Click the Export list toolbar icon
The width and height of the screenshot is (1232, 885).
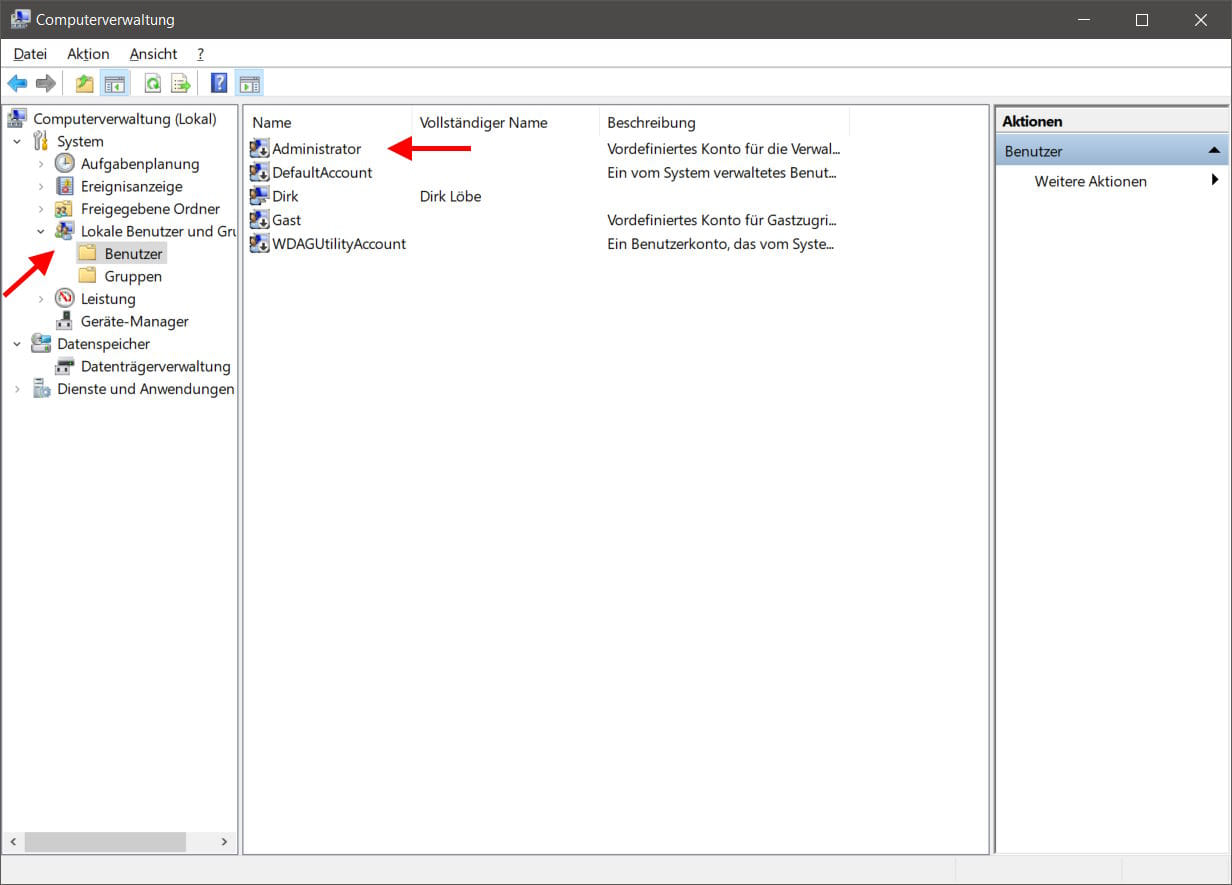(x=181, y=83)
